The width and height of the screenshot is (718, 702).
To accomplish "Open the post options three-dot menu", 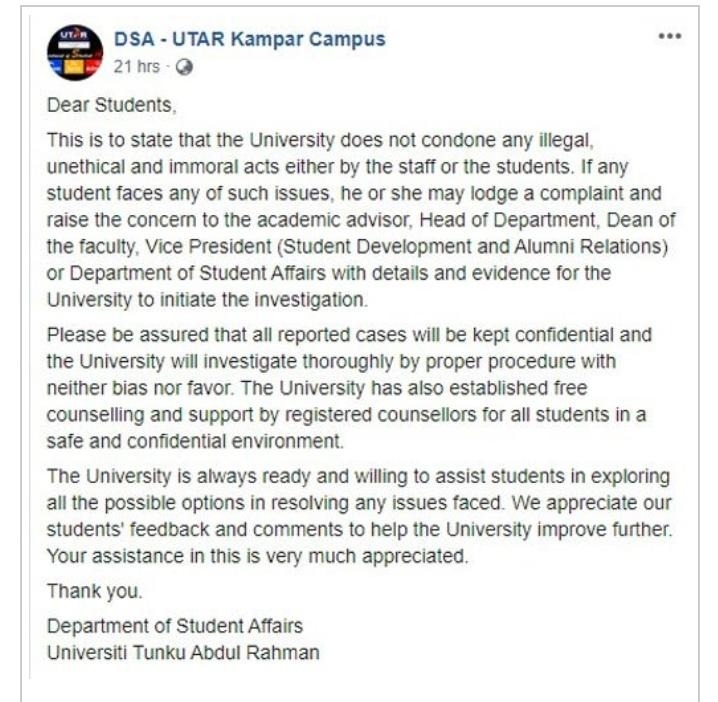I will [x=669, y=36].
